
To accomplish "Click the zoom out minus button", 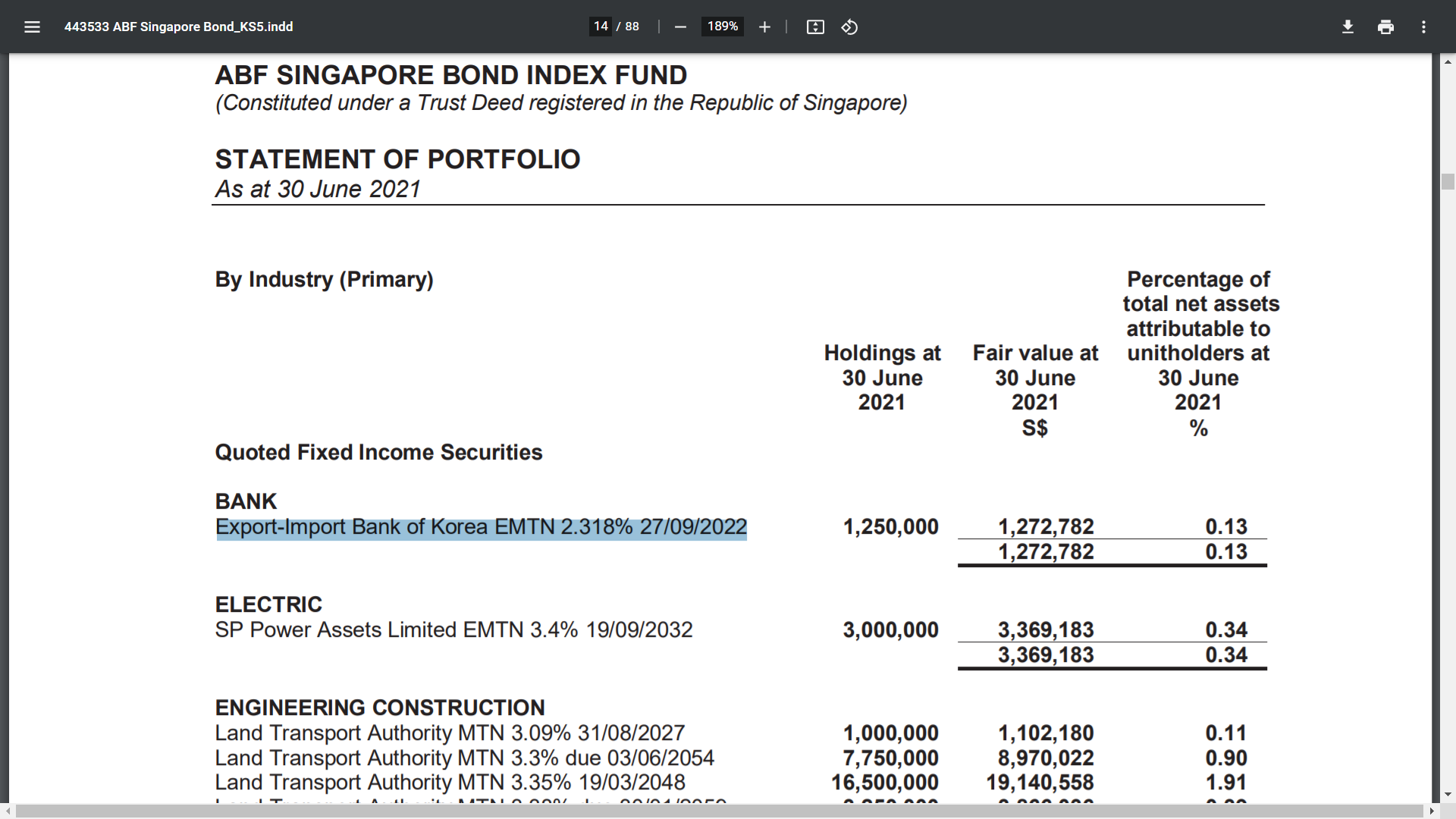I will (680, 27).
